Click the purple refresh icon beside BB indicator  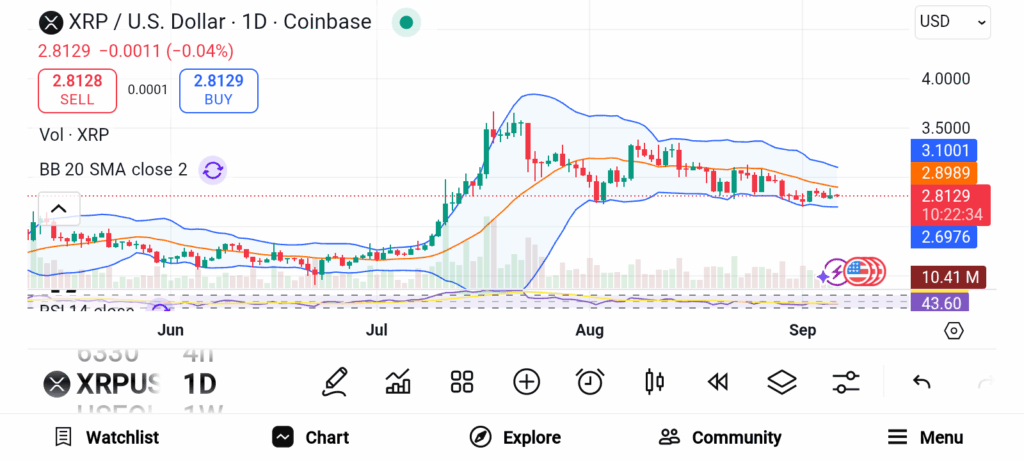coord(212,170)
